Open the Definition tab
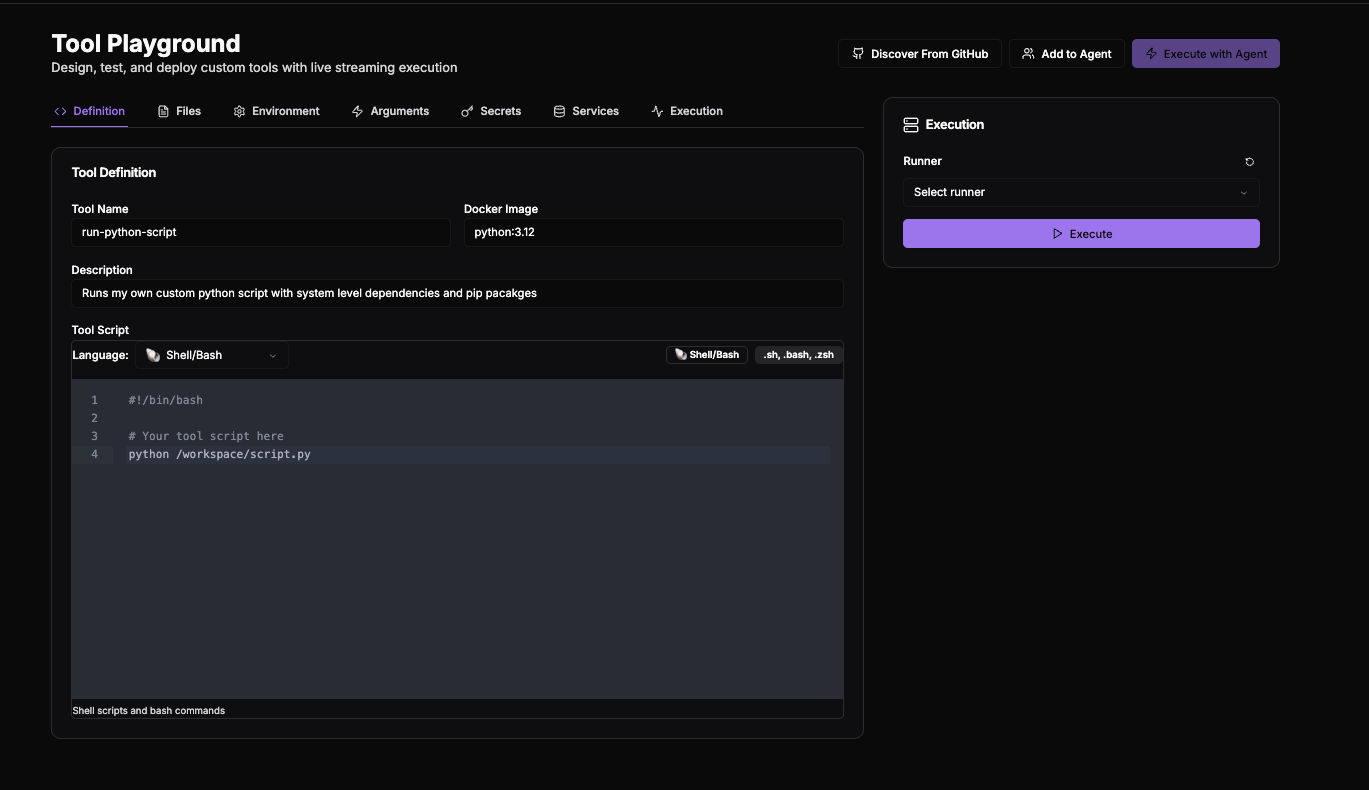 click(90, 111)
